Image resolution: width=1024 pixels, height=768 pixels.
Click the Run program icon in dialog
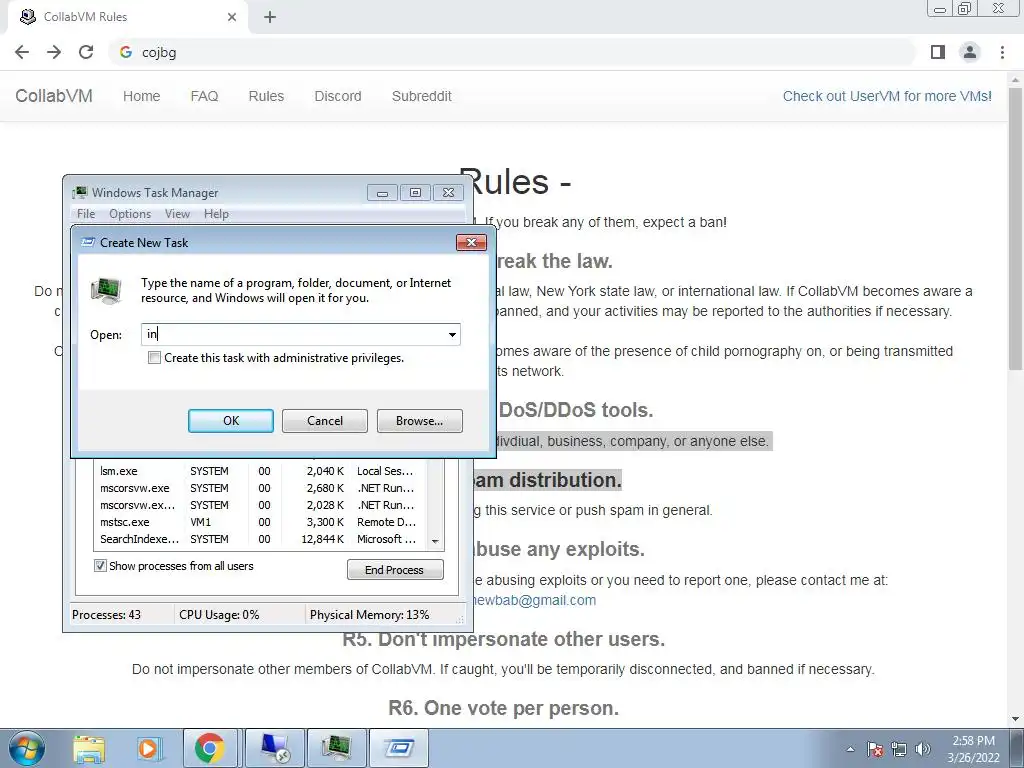(106, 291)
